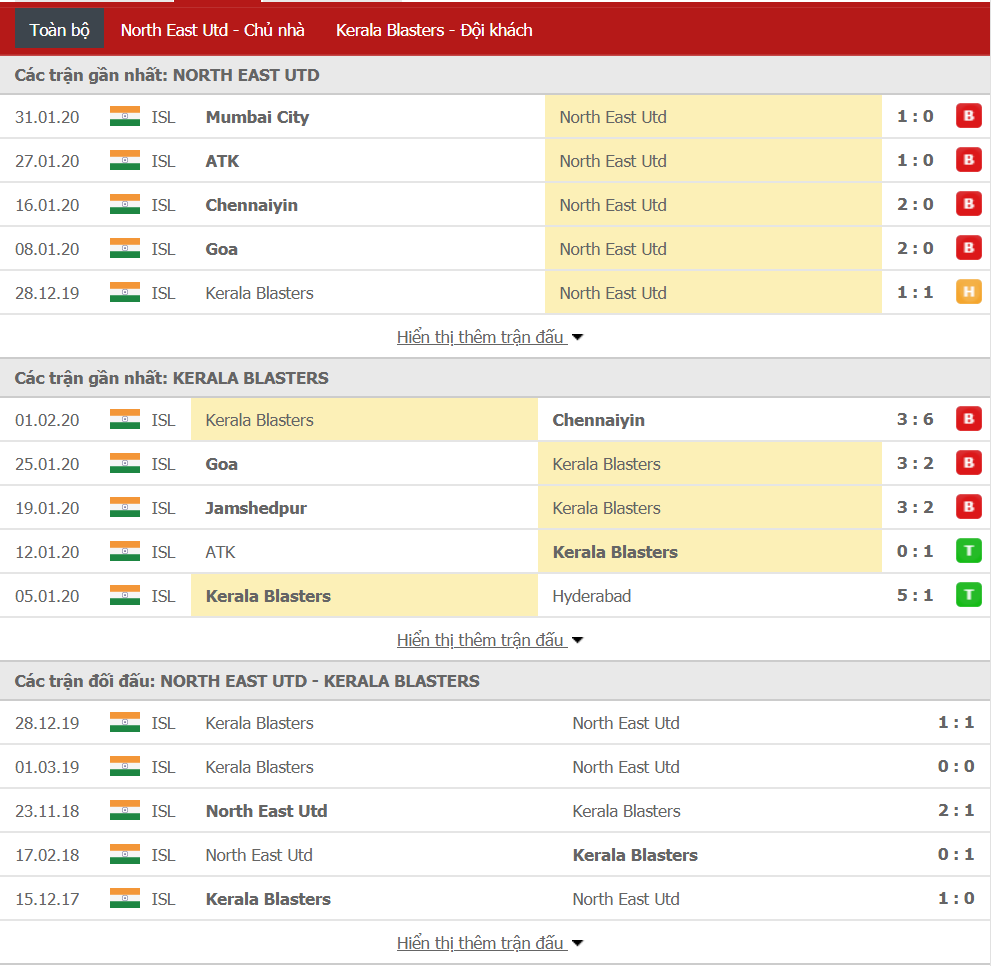Click red B badge for 08.01.20 Goa match
This screenshot has height=966, width=991.
coord(968,248)
